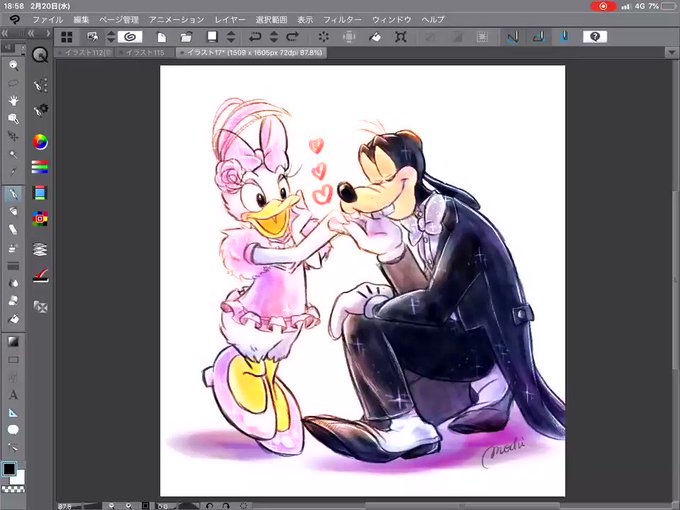The height and width of the screenshot is (510, 680).
Task: Select the Move layer tool
Action: click(x=13, y=137)
